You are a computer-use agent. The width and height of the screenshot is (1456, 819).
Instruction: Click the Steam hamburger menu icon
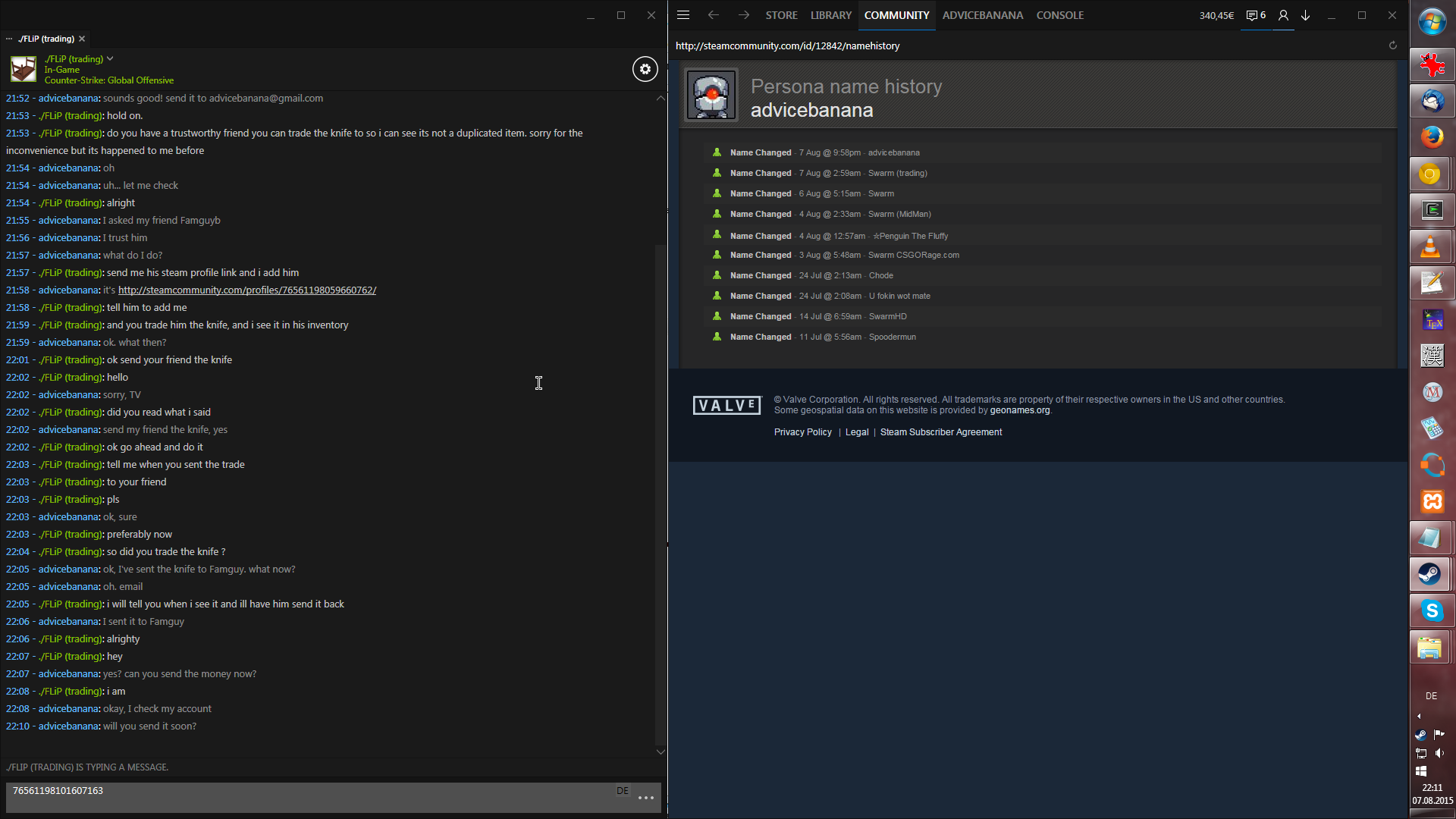click(682, 15)
